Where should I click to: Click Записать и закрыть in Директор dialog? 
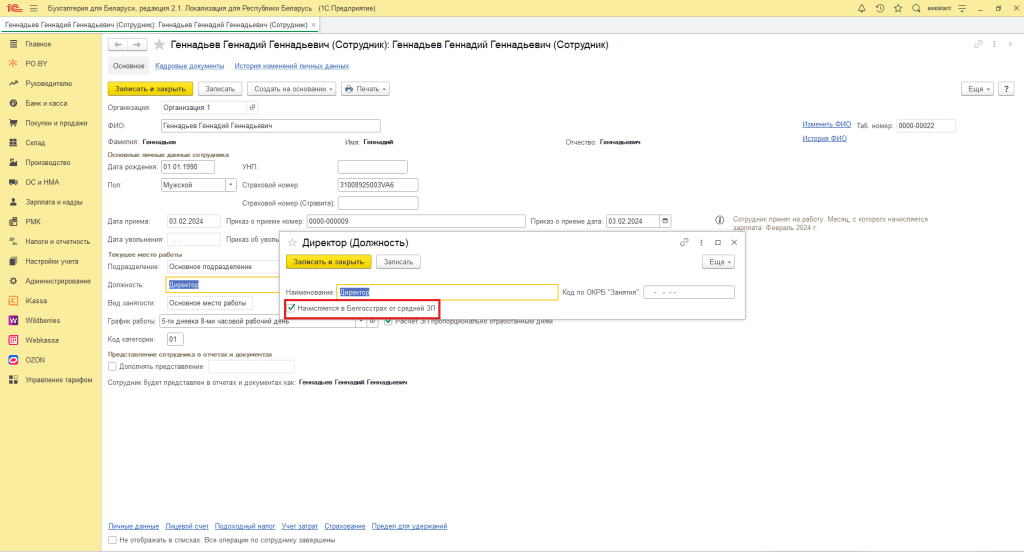coord(328,262)
